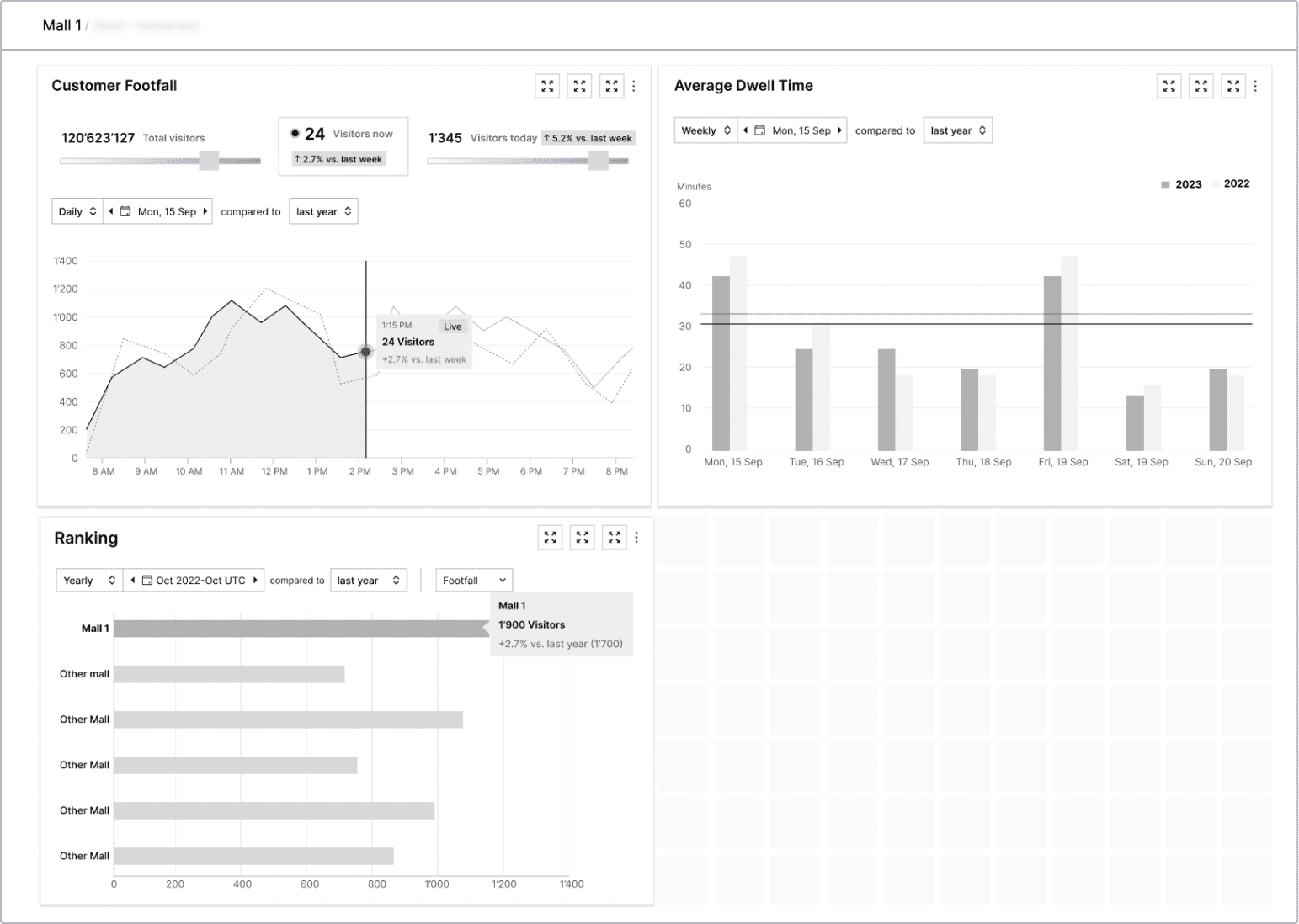Toggle the 2022 legend series in Dwell Time chart
This screenshot has height=924, width=1299.
1232,183
